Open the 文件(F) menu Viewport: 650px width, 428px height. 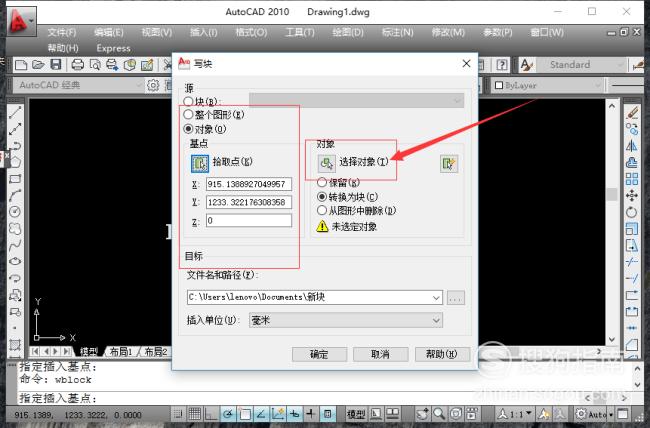click(x=62, y=32)
